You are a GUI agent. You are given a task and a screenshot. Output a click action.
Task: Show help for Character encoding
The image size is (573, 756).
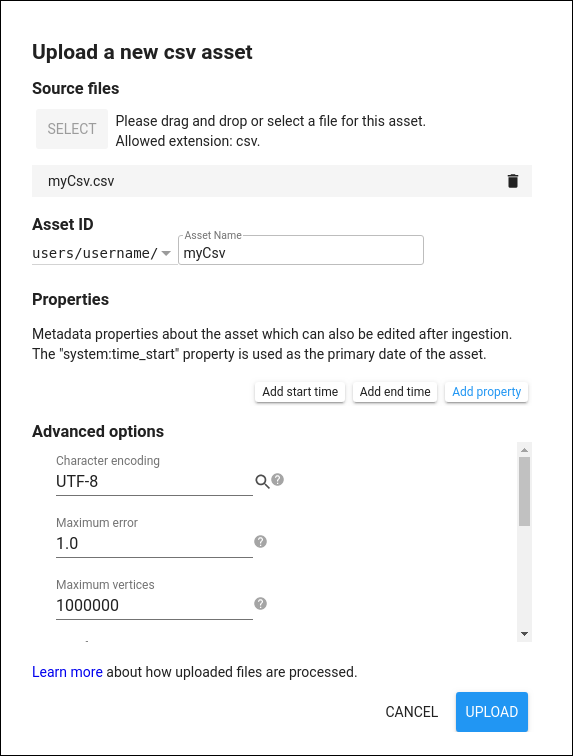(x=277, y=480)
